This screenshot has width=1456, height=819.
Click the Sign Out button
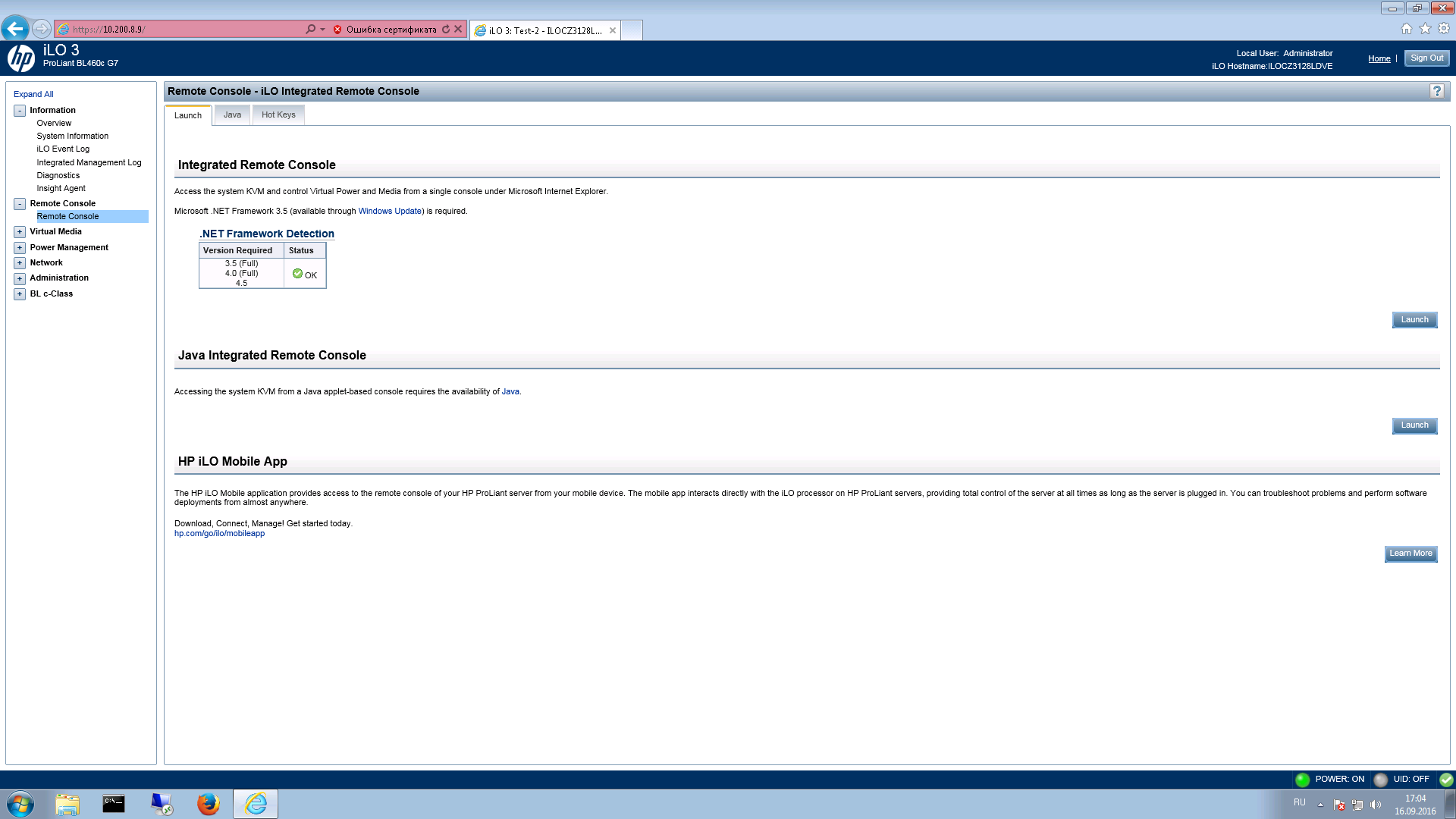coord(1426,58)
